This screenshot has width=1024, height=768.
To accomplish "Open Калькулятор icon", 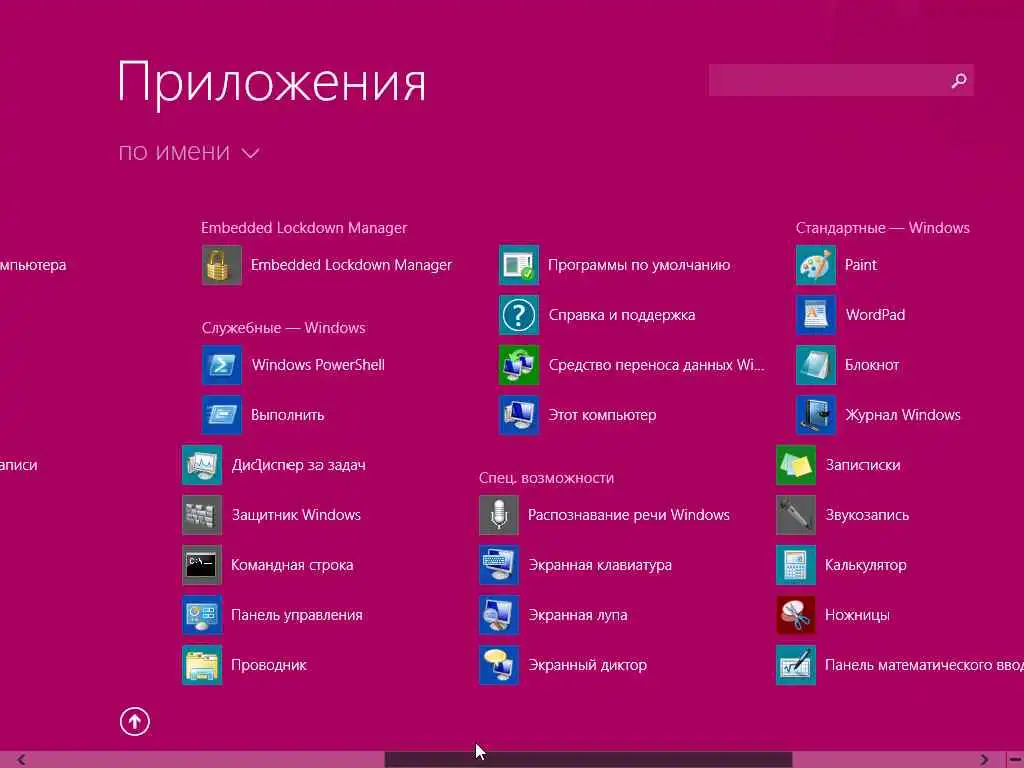I will pos(795,565).
